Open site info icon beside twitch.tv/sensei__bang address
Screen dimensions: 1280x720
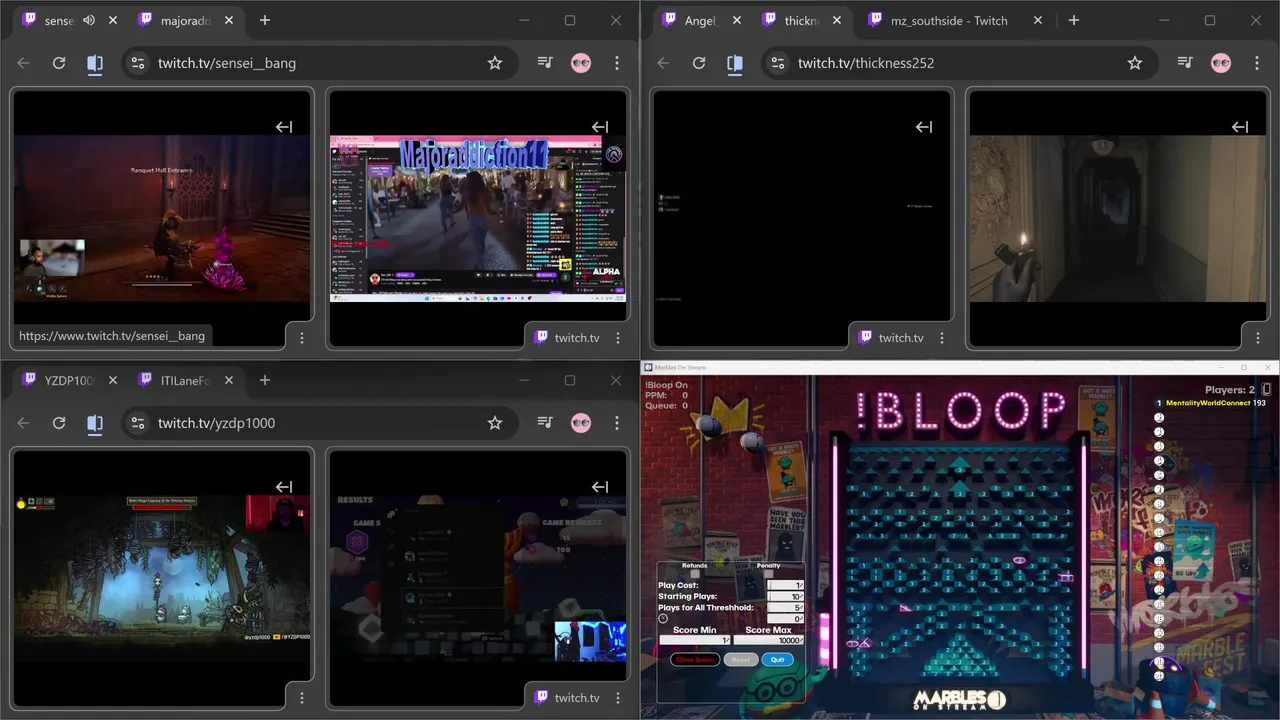[139, 63]
